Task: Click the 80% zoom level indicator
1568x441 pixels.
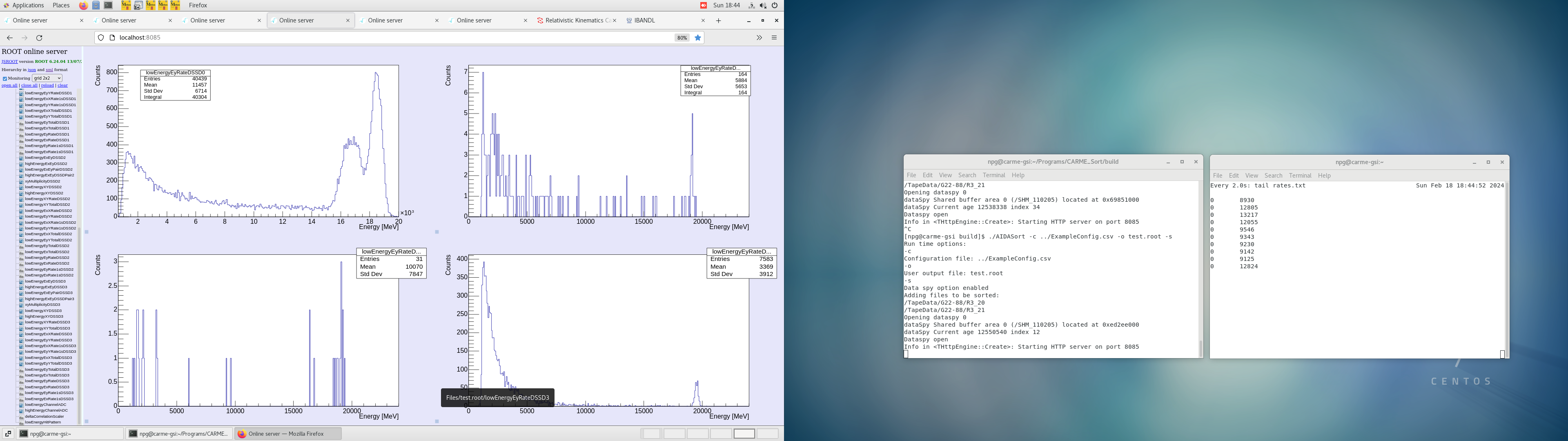Action: 682,38
